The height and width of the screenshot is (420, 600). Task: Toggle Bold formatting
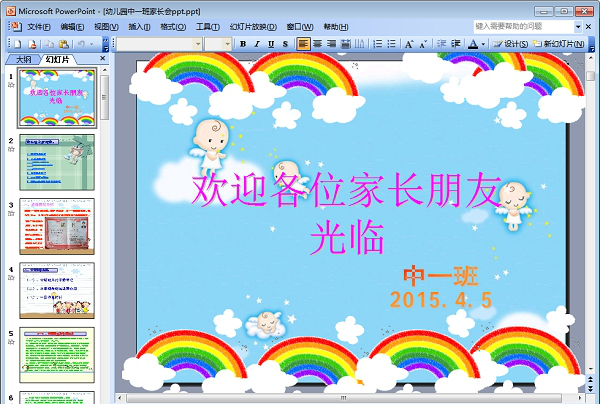(x=243, y=44)
